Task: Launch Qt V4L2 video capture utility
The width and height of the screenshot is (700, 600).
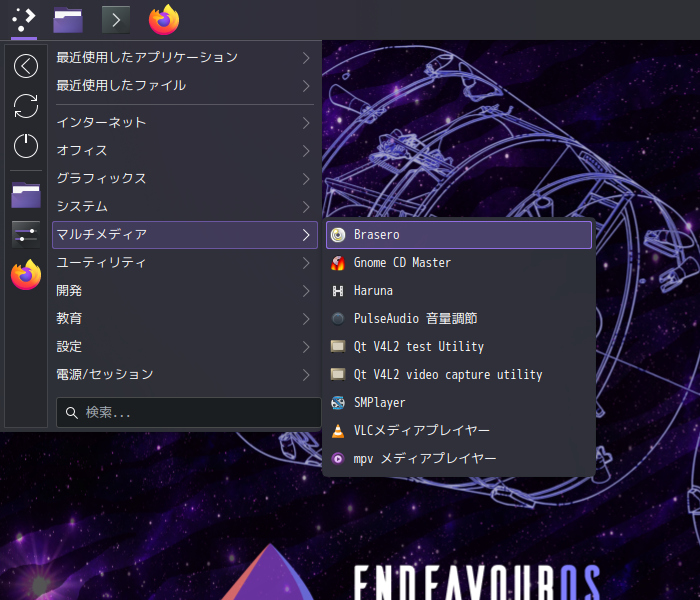Action: pyautogui.click(x=459, y=375)
